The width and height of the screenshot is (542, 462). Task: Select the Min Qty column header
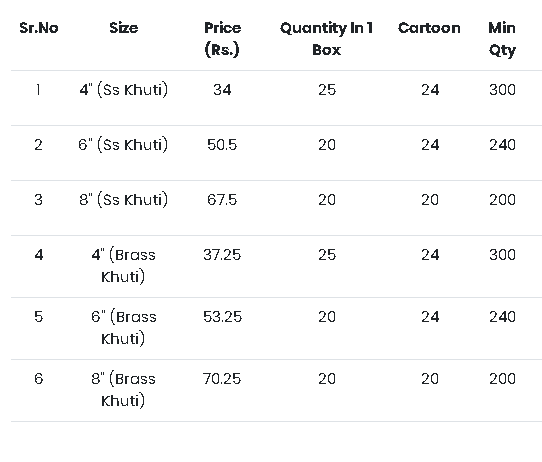[x=502, y=39]
